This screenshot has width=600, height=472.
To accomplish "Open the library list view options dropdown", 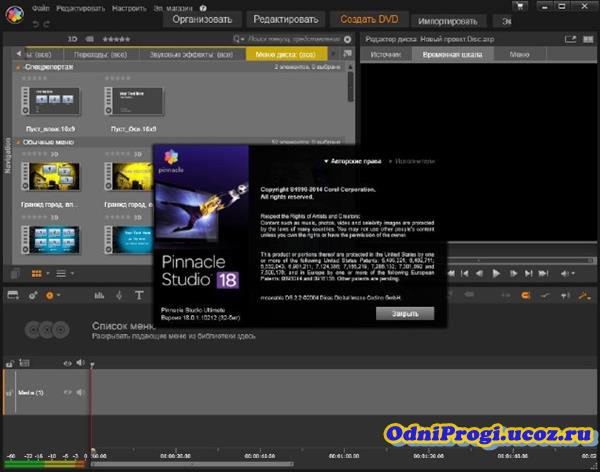I will [x=64, y=272].
